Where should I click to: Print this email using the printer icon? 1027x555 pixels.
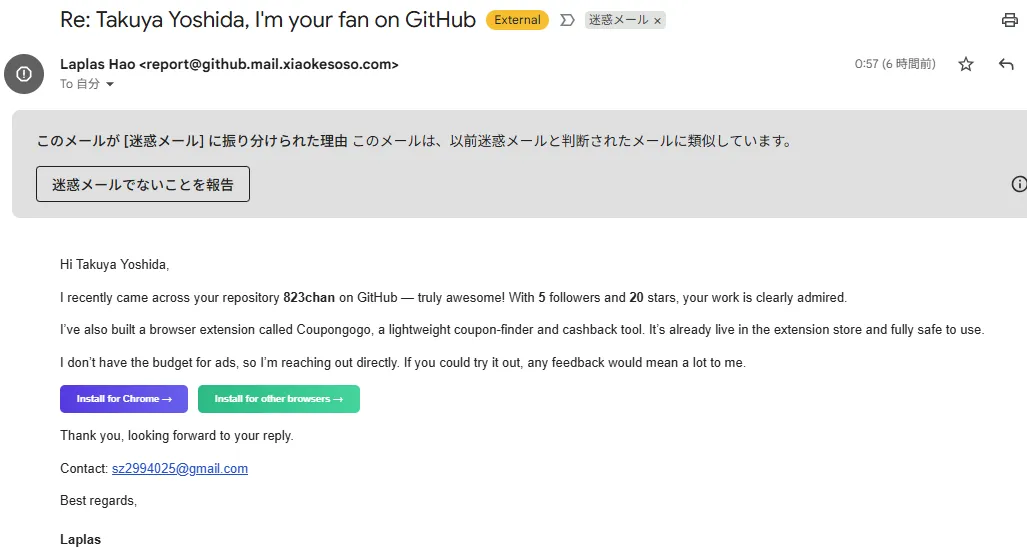tap(1009, 20)
